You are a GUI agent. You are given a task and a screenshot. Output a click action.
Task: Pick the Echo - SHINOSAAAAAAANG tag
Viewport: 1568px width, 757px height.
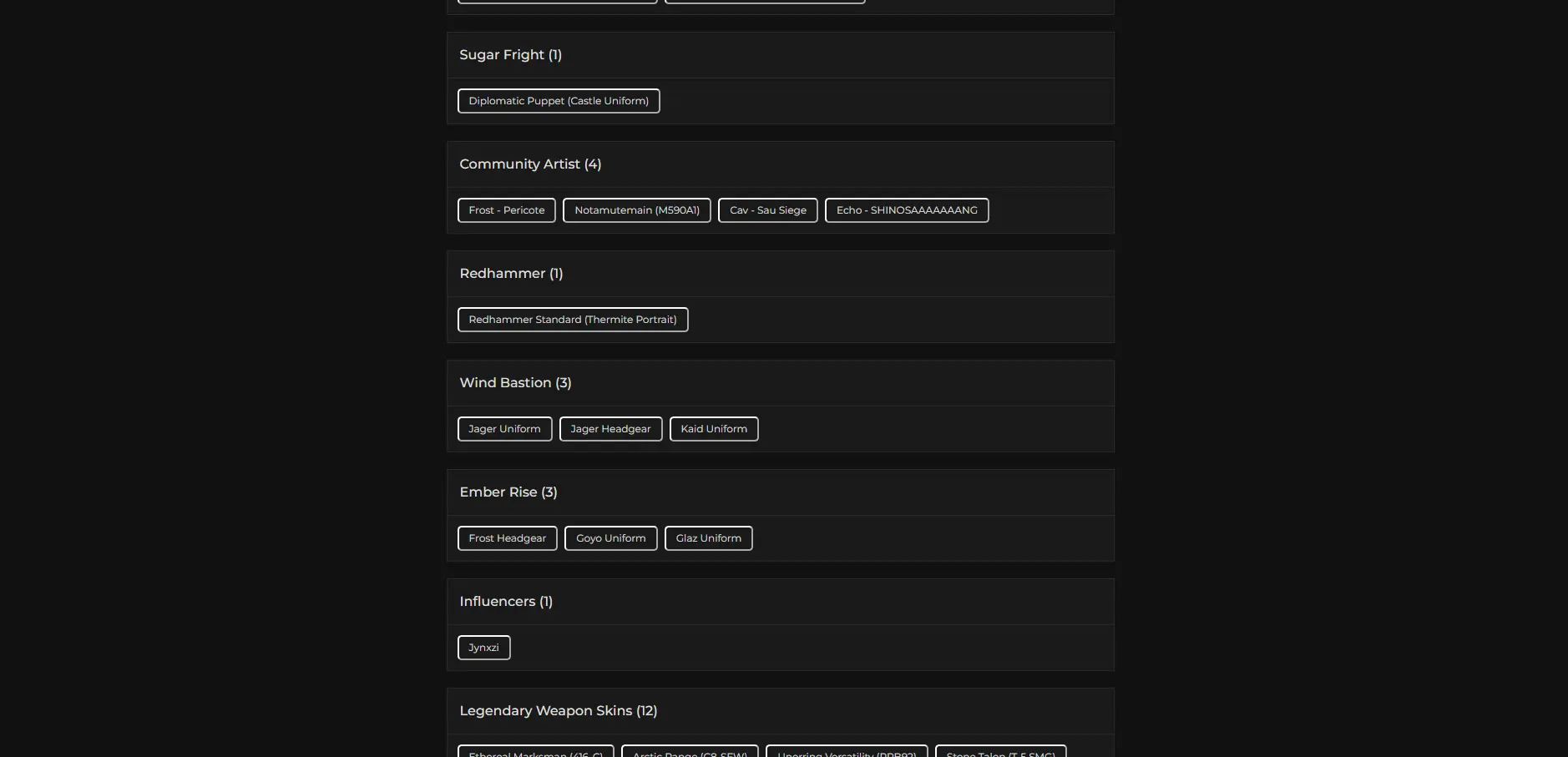click(907, 210)
